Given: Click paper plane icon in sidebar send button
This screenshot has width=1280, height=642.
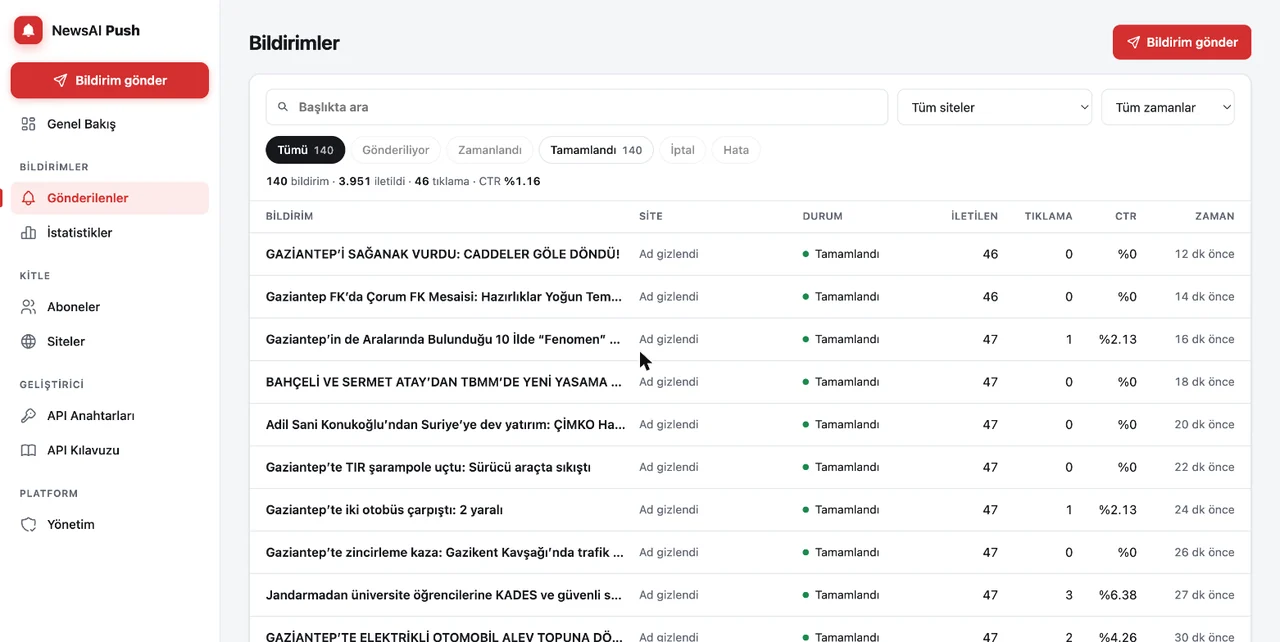Looking at the screenshot, I should 60,81.
